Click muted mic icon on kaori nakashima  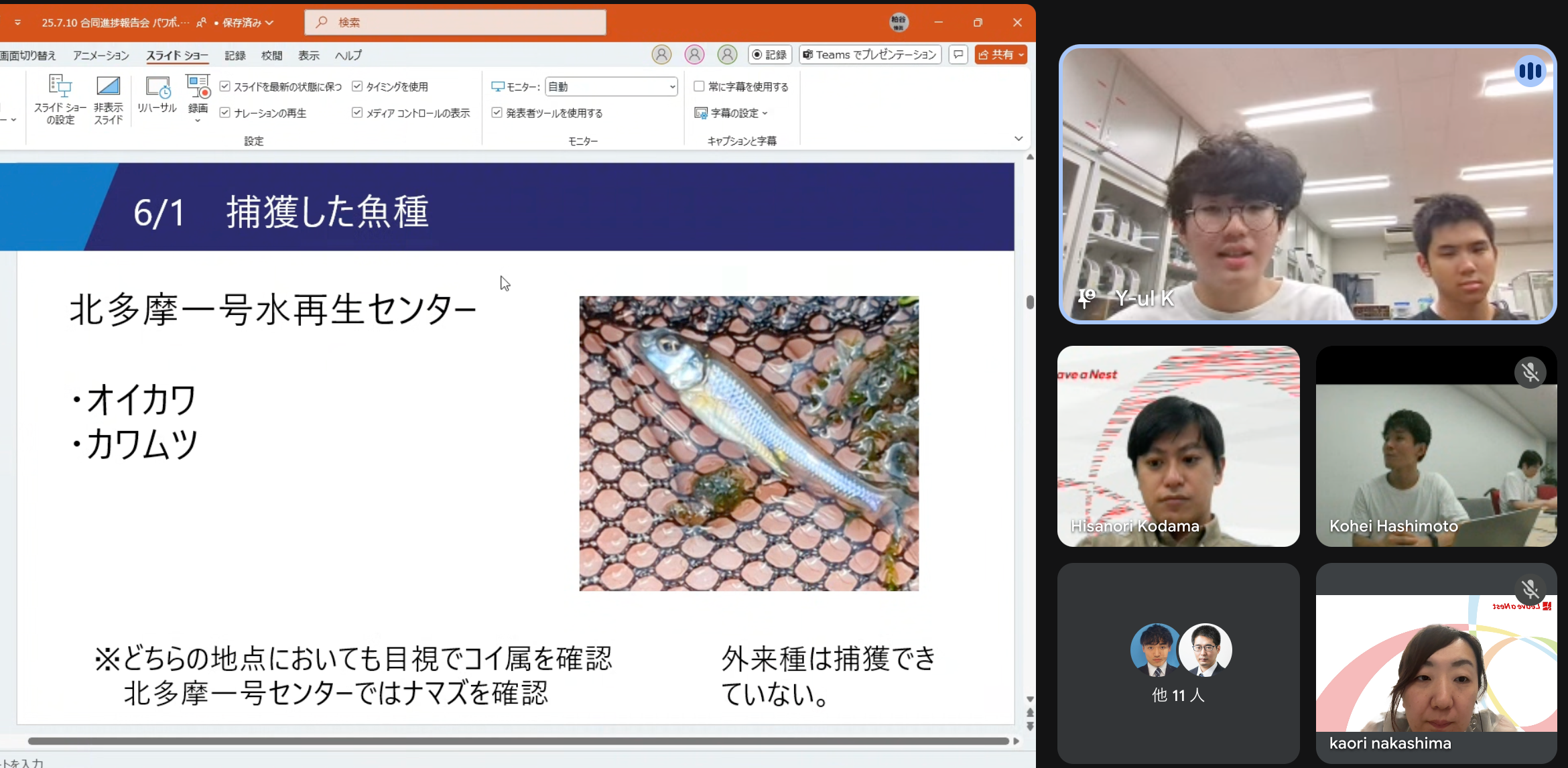tap(1530, 589)
